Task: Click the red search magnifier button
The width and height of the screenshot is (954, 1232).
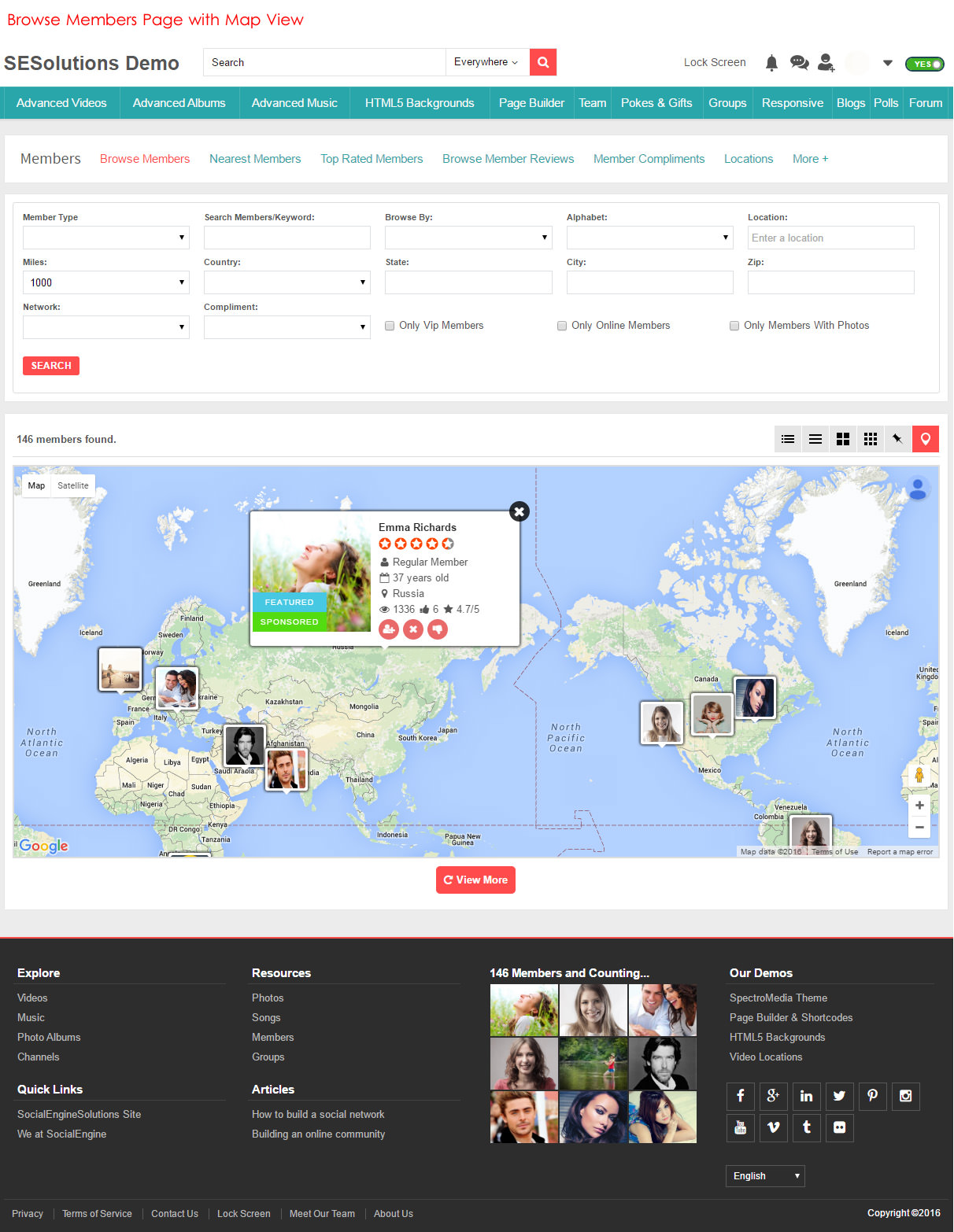Action: point(542,62)
